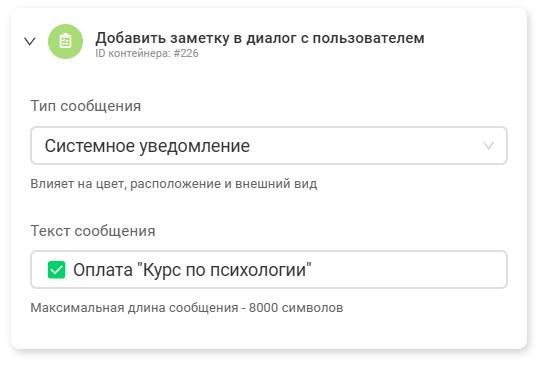Click the title Добавить заметку в диалог с пользователем
The width and height of the screenshot is (537, 365).
point(260,38)
